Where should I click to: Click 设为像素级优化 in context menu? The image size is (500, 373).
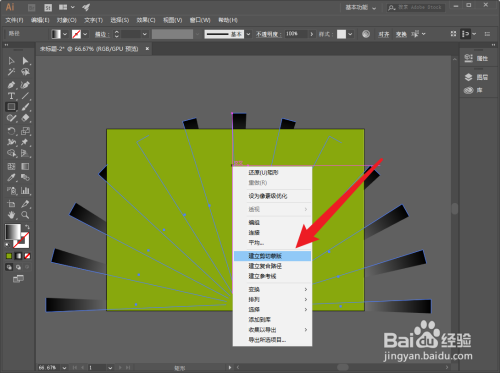272,196
